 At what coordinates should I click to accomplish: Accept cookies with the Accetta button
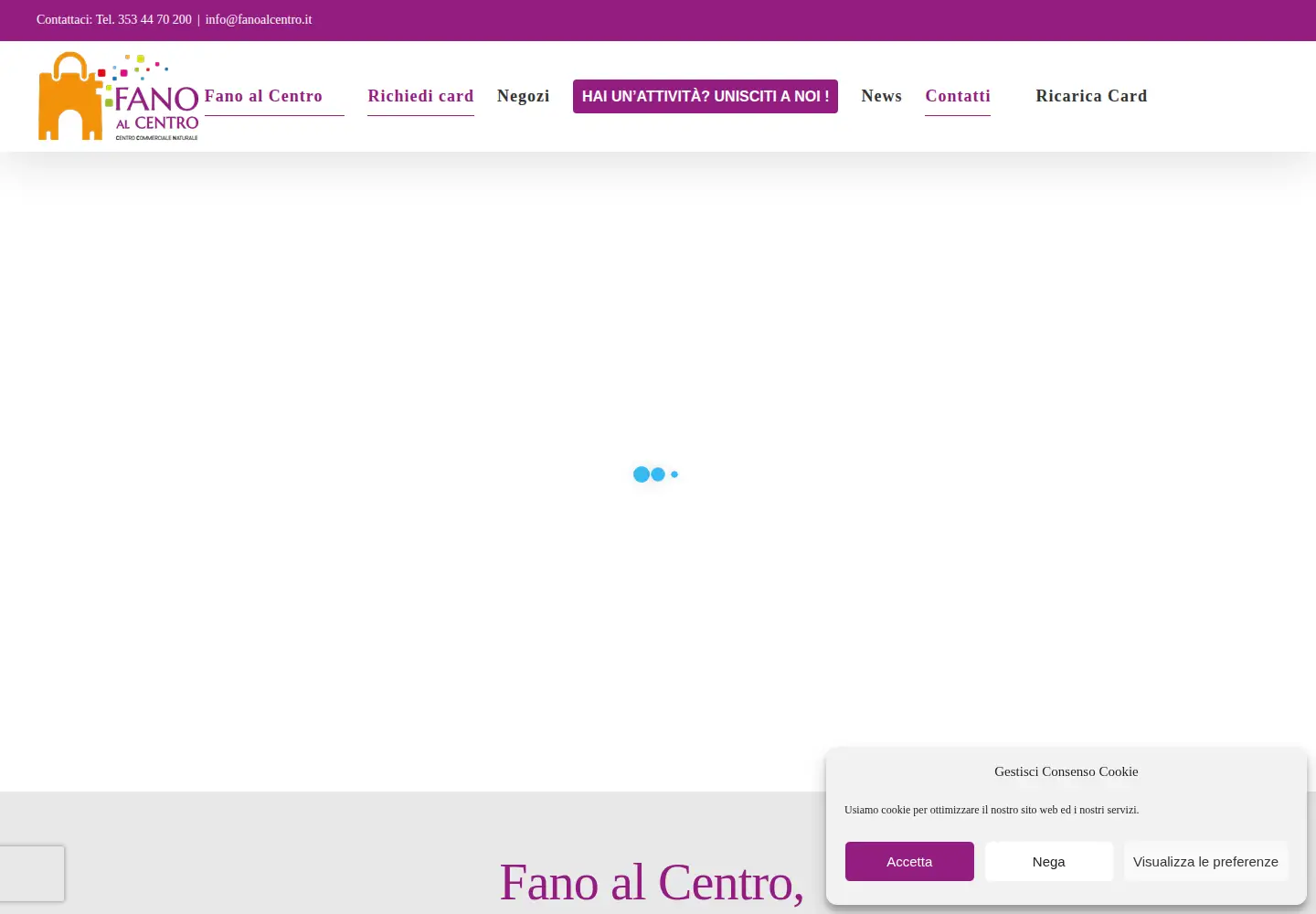pyautogui.click(x=909, y=861)
